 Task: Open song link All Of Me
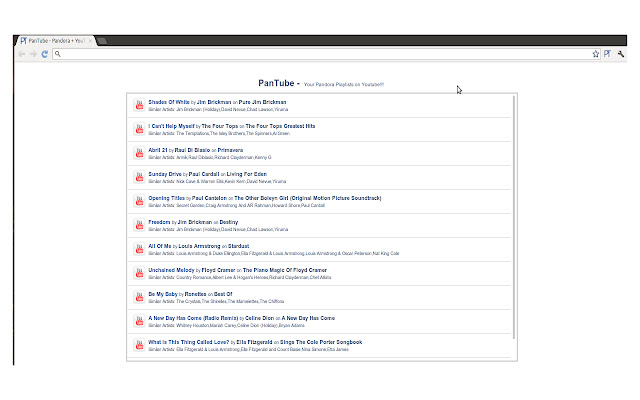point(160,246)
